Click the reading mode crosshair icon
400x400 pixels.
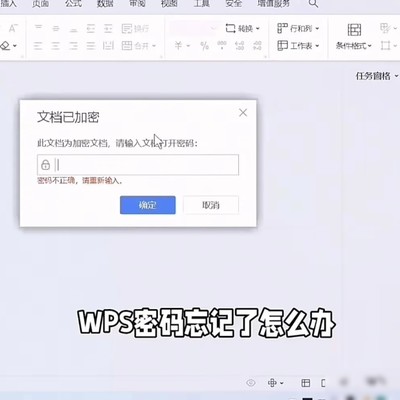(x=272, y=383)
